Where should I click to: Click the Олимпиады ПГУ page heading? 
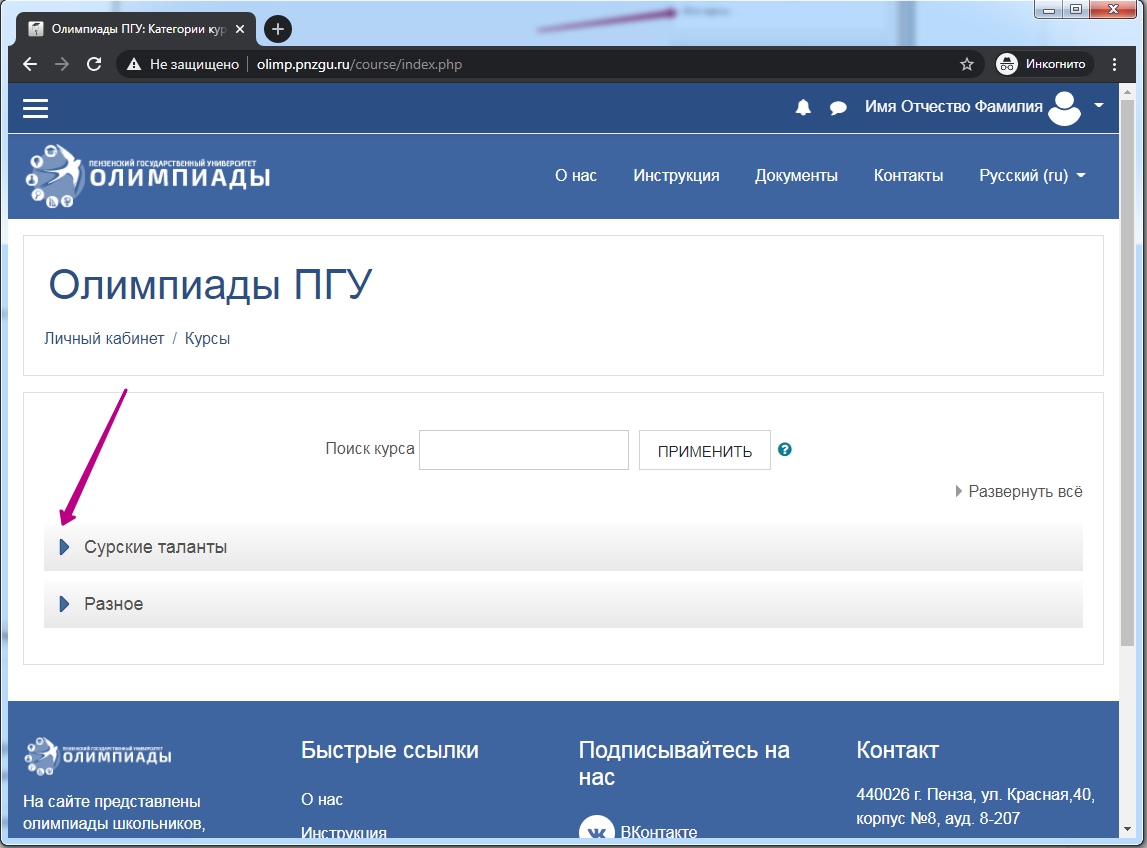[x=210, y=284]
